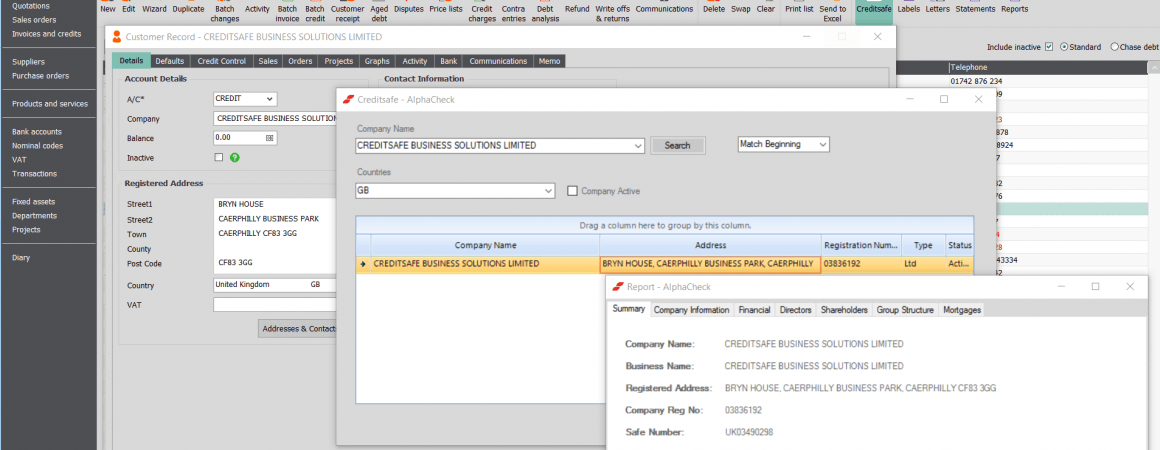This screenshot has height=450, width=1160.
Task: Open the Balance field calculator icon
Action: click(x=269, y=138)
